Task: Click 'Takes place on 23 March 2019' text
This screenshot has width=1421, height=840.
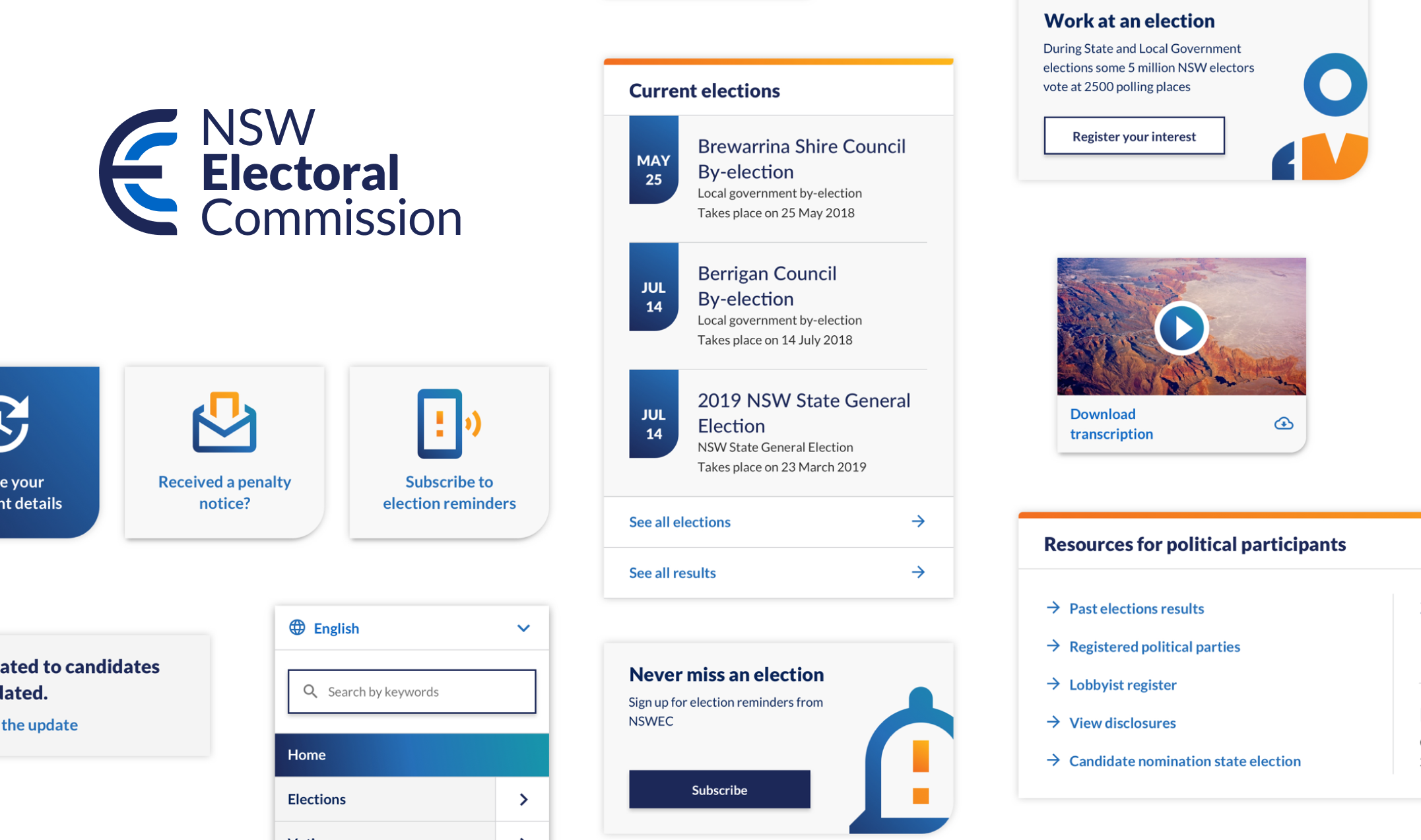Action: pos(781,467)
